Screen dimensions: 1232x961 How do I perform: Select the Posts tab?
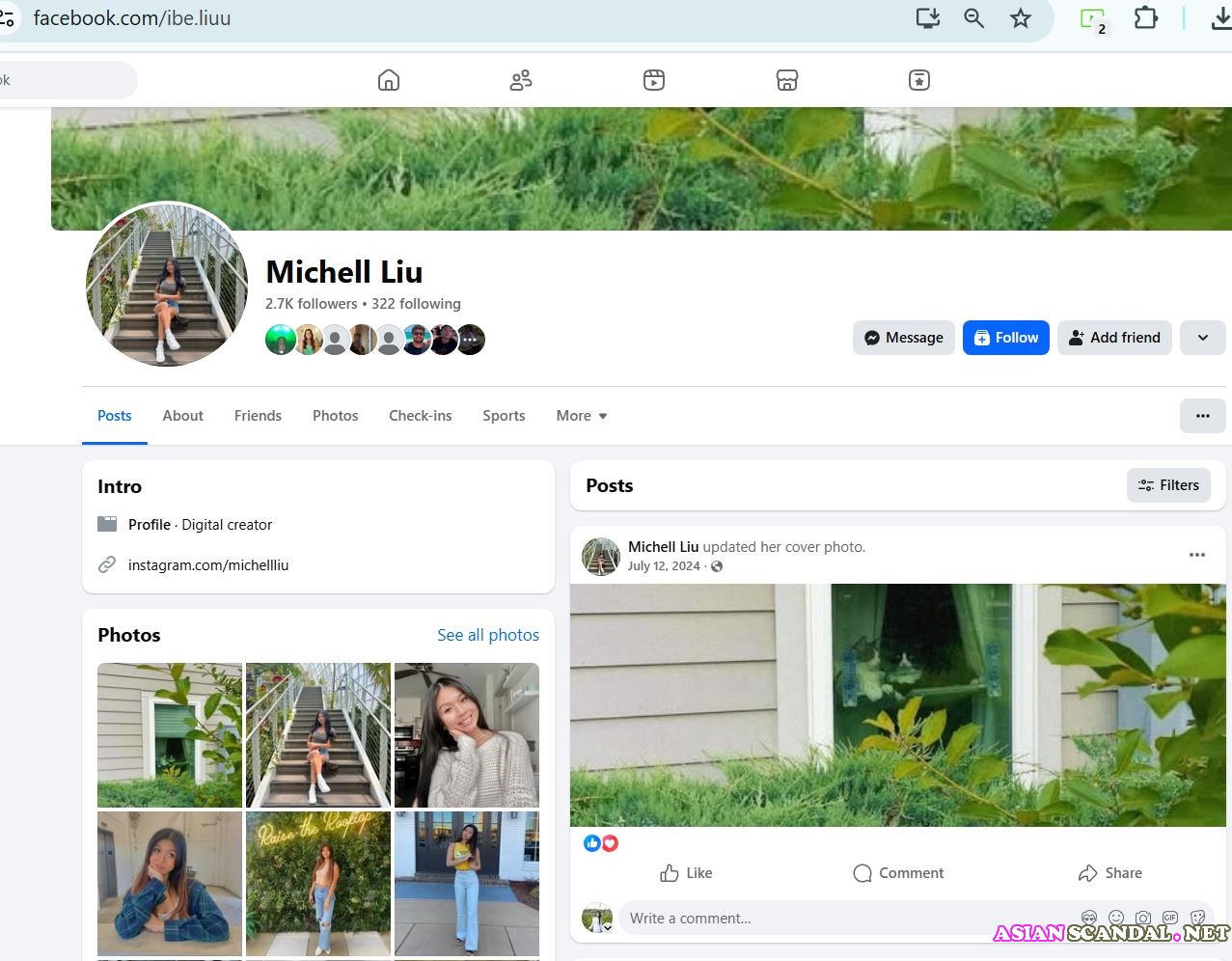tap(115, 416)
